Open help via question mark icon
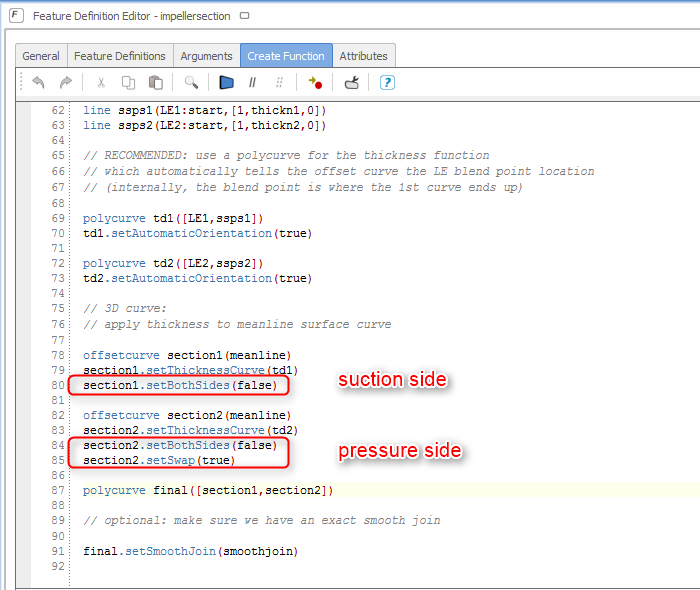Screen dimensions: 700x590 (x=387, y=83)
